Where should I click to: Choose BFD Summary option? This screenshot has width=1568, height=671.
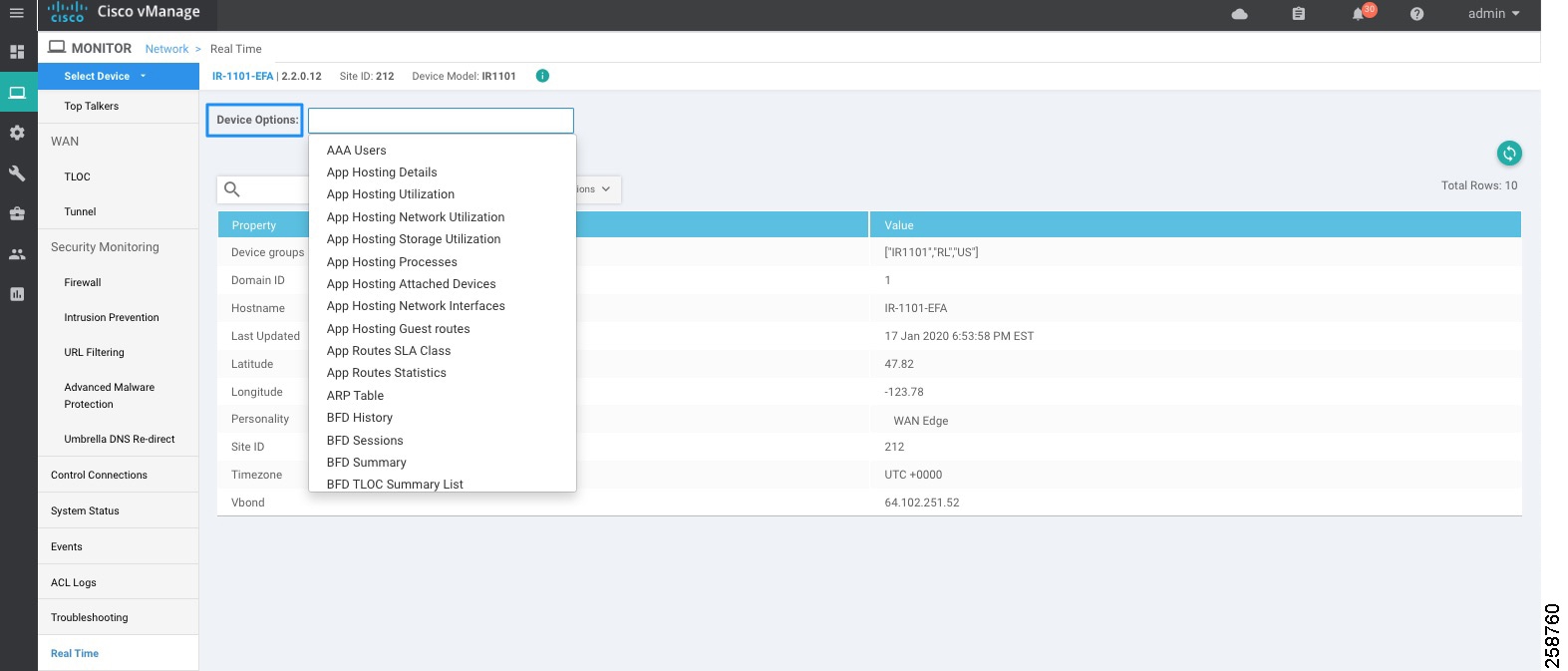tap(367, 463)
